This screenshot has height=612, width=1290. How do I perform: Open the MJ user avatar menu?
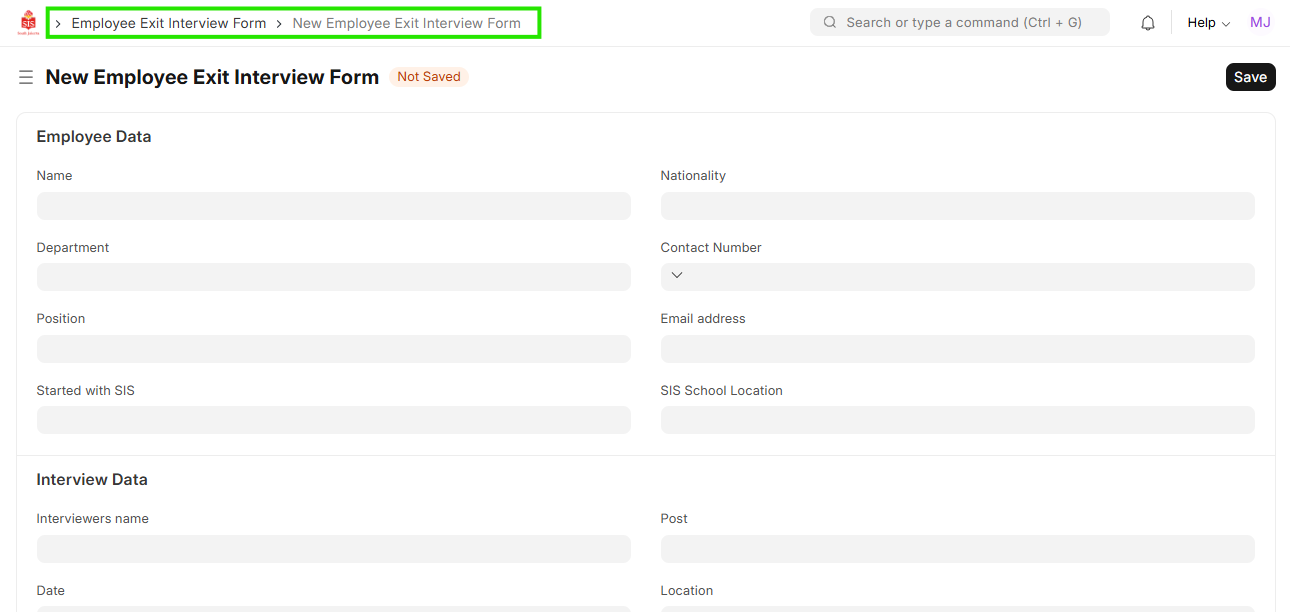pyautogui.click(x=1260, y=22)
